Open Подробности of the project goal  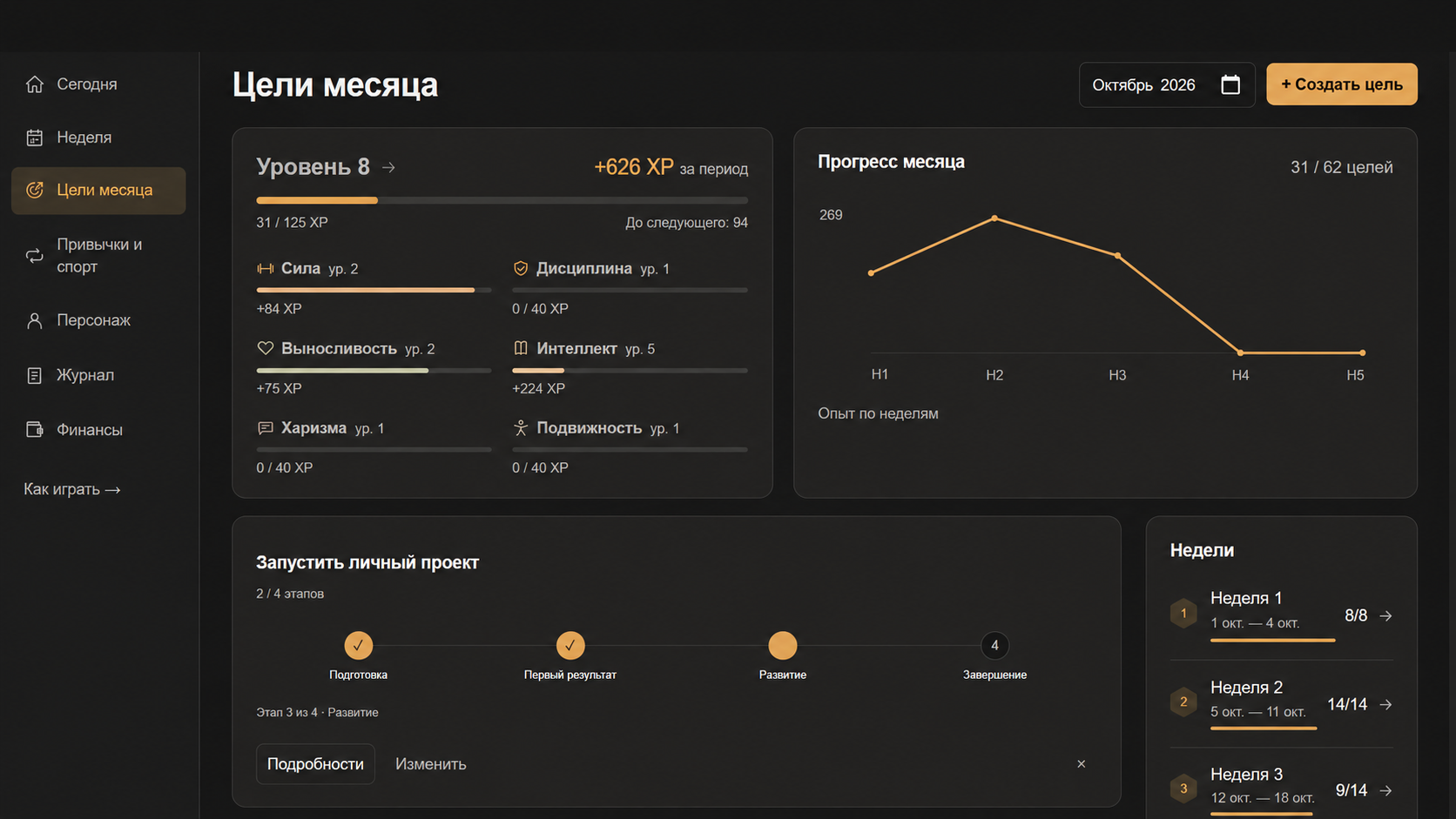315,764
